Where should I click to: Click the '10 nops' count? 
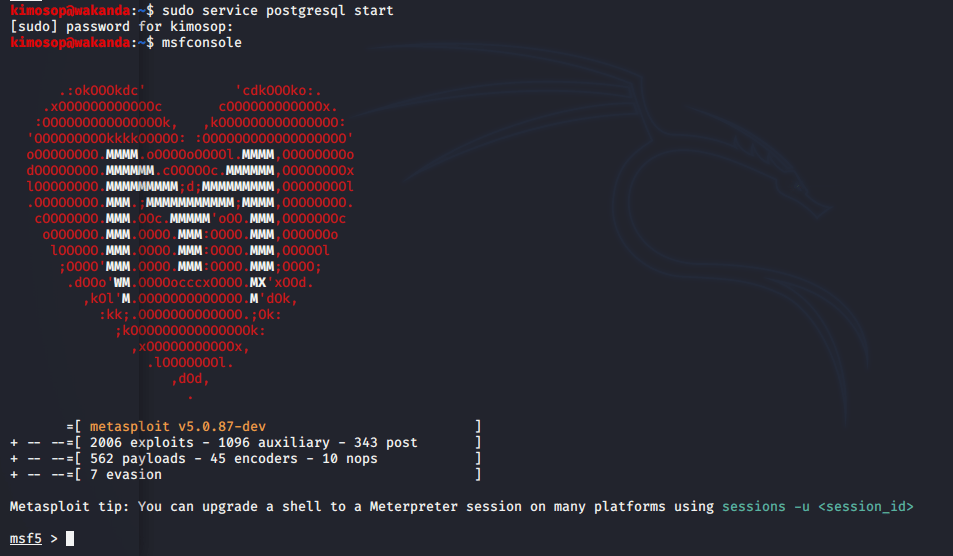[349, 458]
